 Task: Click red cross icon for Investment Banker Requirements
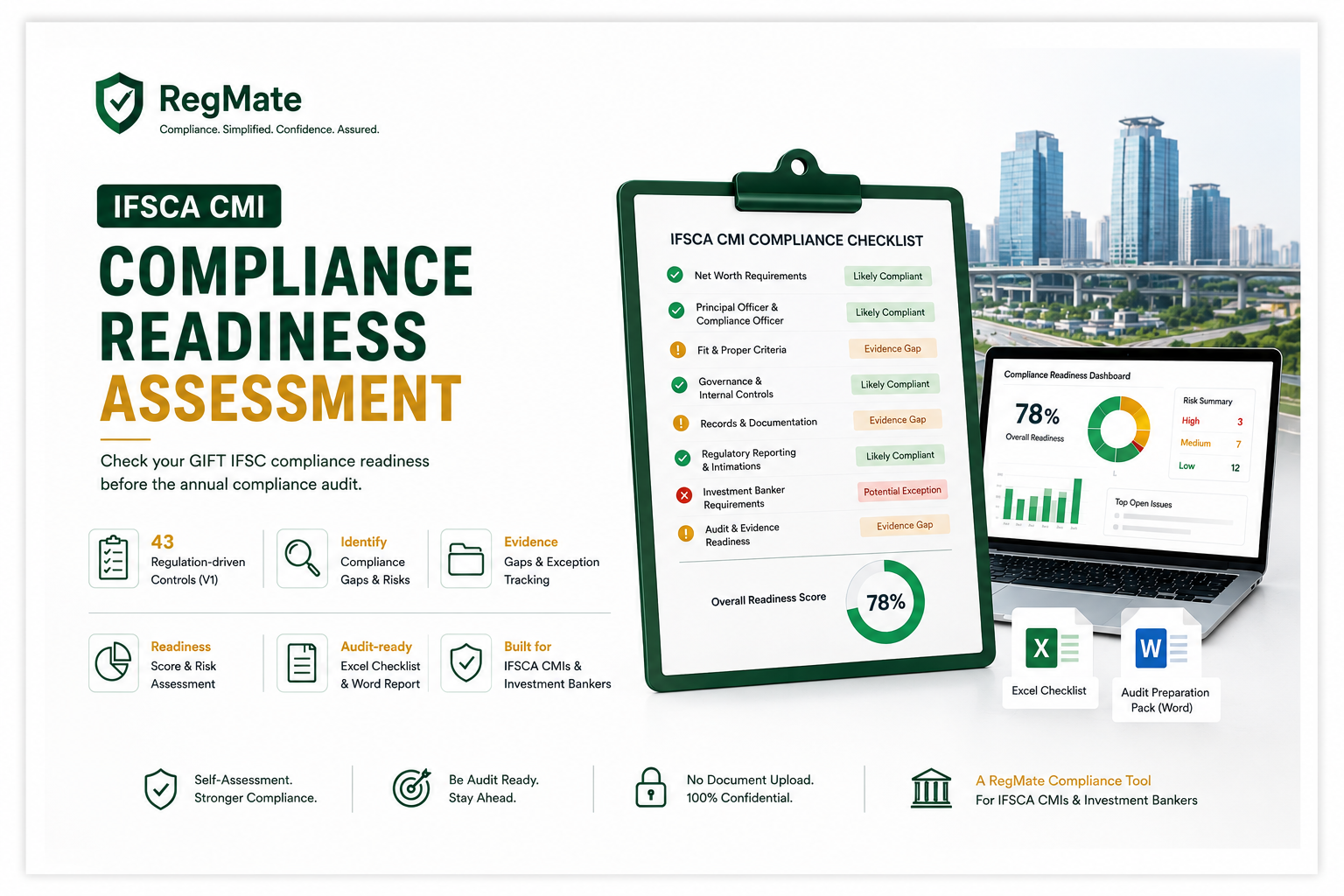click(684, 496)
